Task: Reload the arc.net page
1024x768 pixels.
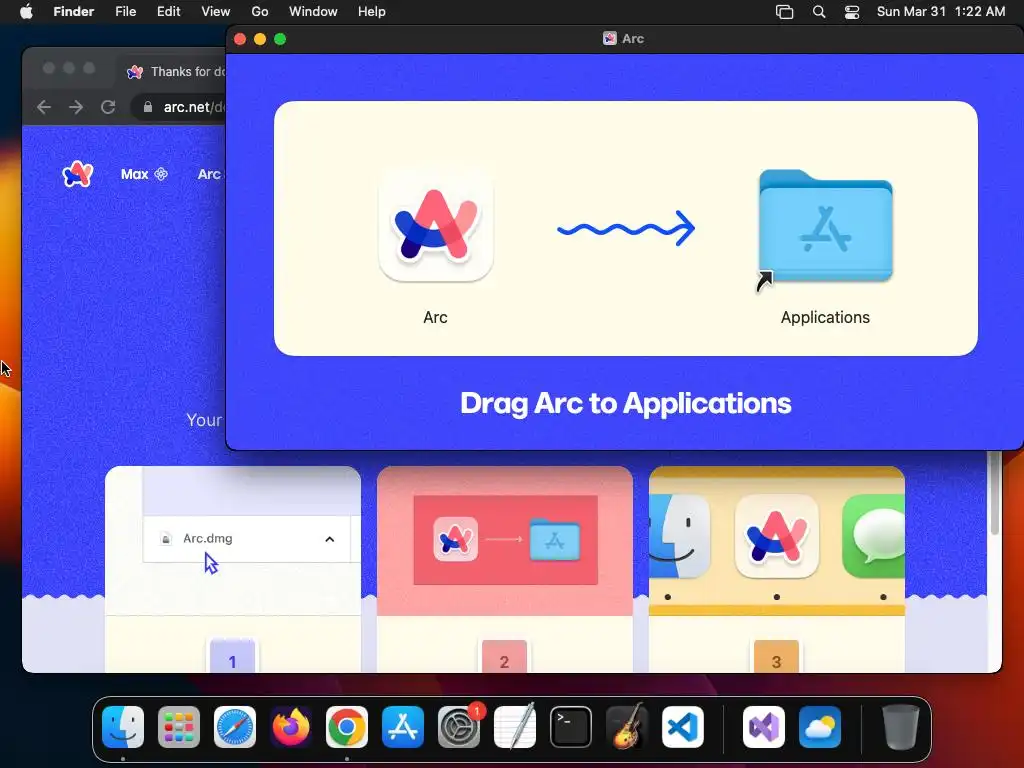Action: click(108, 107)
